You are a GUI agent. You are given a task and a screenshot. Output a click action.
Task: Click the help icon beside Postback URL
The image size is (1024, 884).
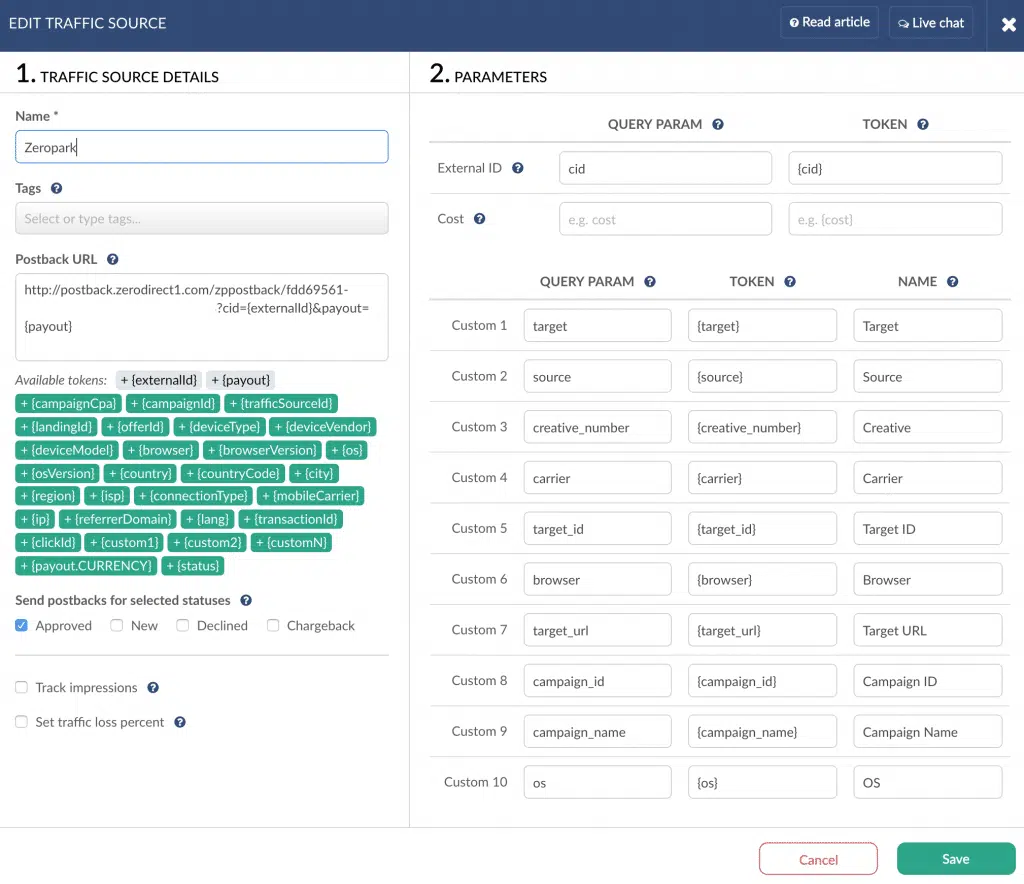[113, 259]
